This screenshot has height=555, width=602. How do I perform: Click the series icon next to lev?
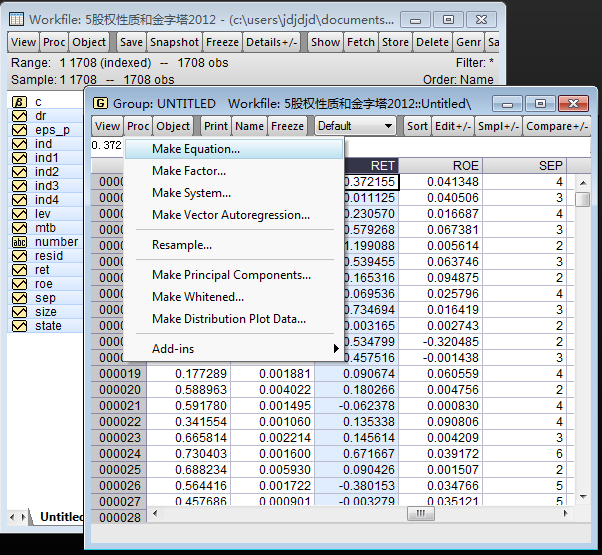tap(19, 214)
